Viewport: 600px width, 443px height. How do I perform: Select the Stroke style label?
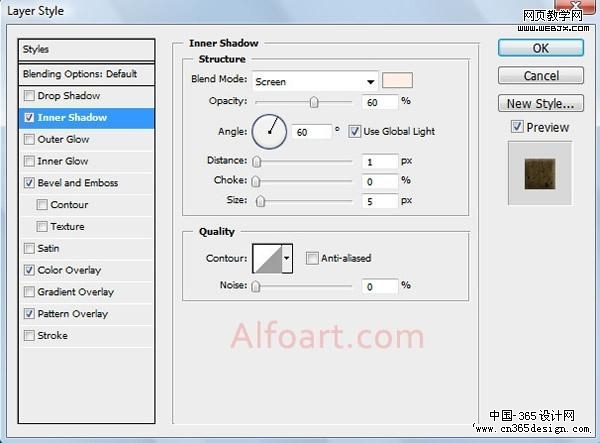click(x=52, y=336)
